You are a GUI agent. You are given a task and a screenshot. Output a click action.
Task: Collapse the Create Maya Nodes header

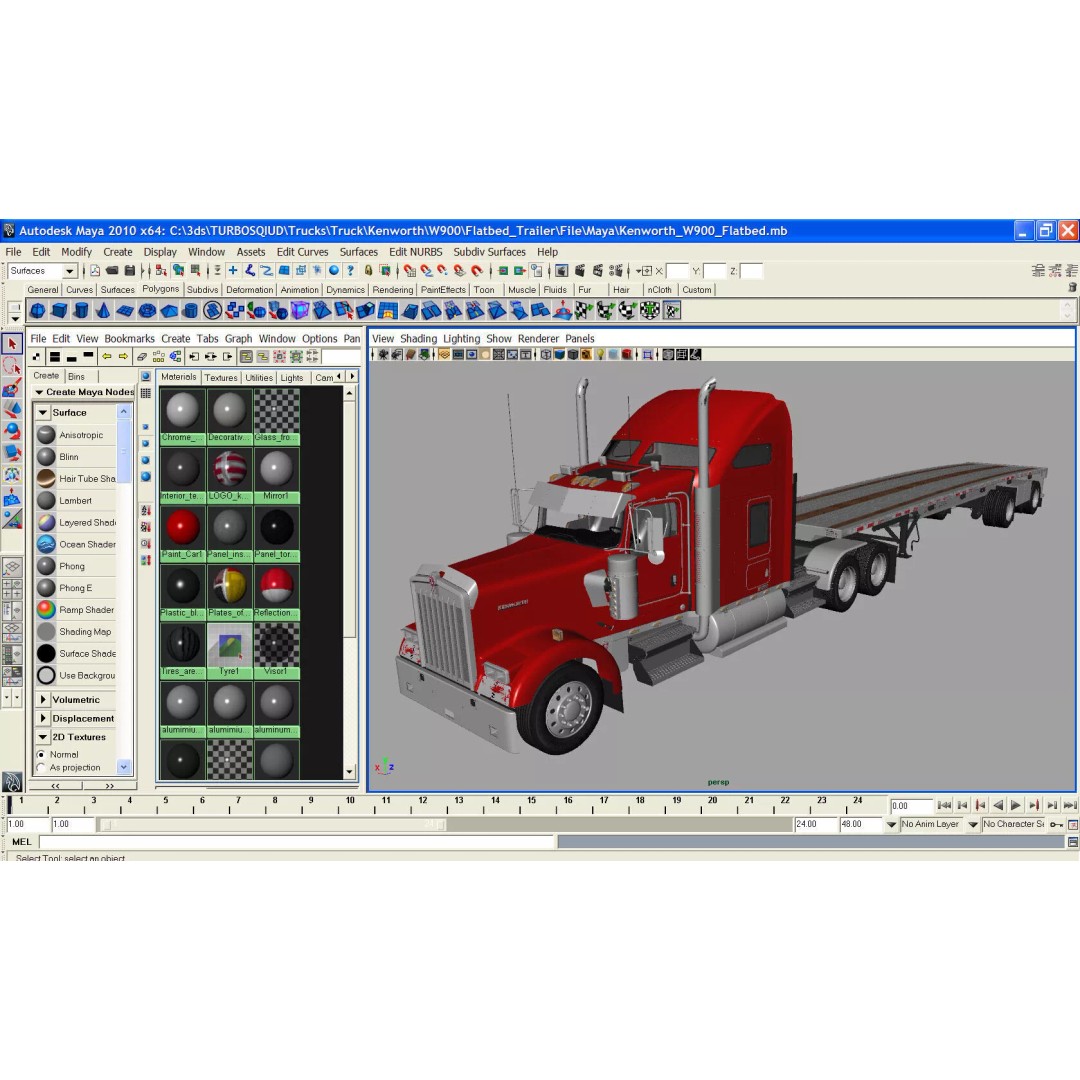click(x=39, y=392)
